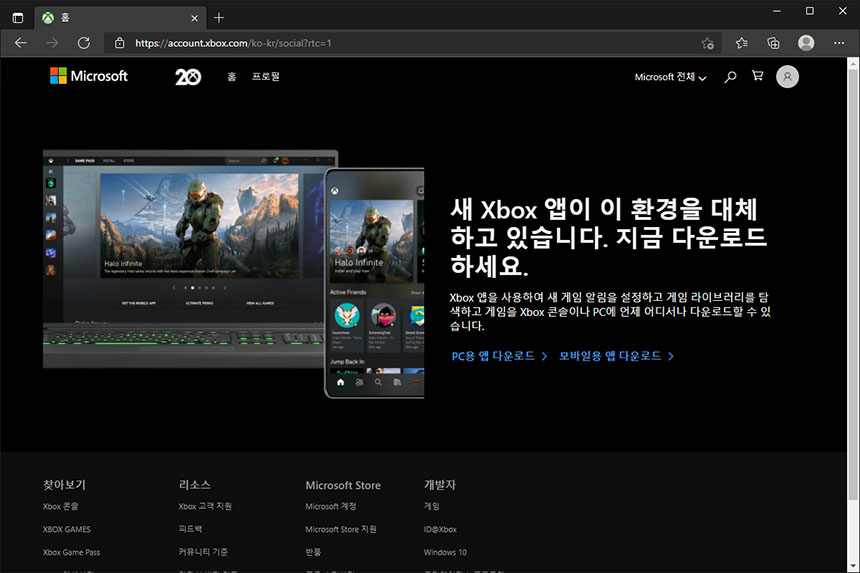The height and width of the screenshot is (573, 860).
Task: Reload the page with the refresh icon
Action: [x=83, y=43]
